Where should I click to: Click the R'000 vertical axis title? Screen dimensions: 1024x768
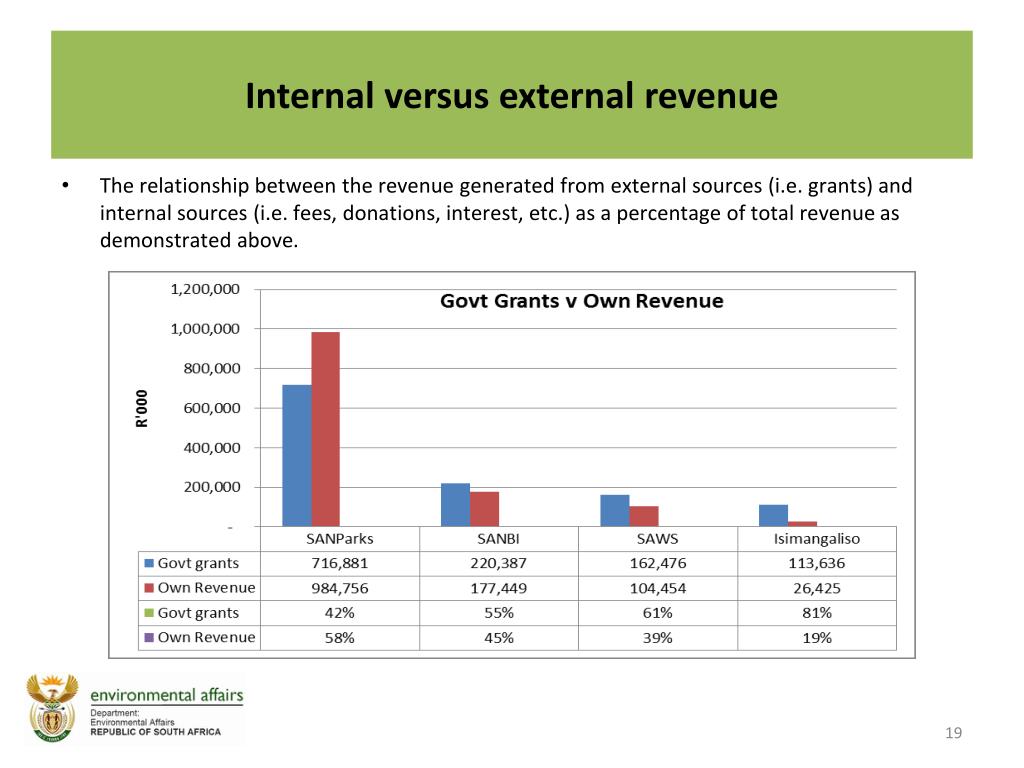click(x=142, y=408)
